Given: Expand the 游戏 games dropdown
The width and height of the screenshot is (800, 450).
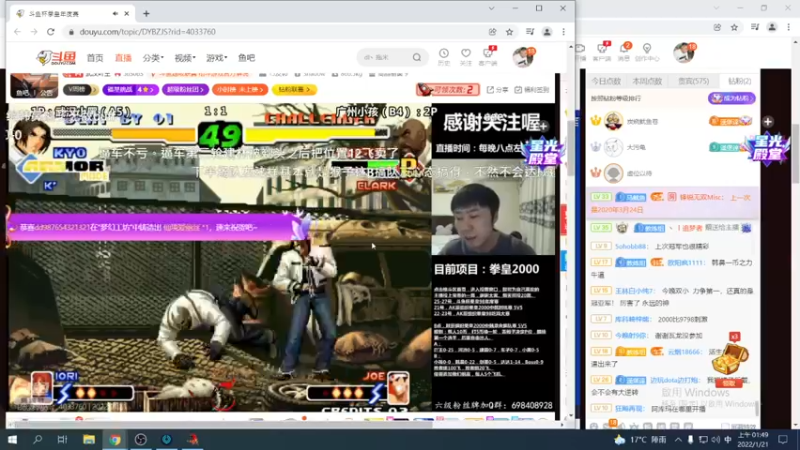Looking at the screenshot, I should pos(216,58).
